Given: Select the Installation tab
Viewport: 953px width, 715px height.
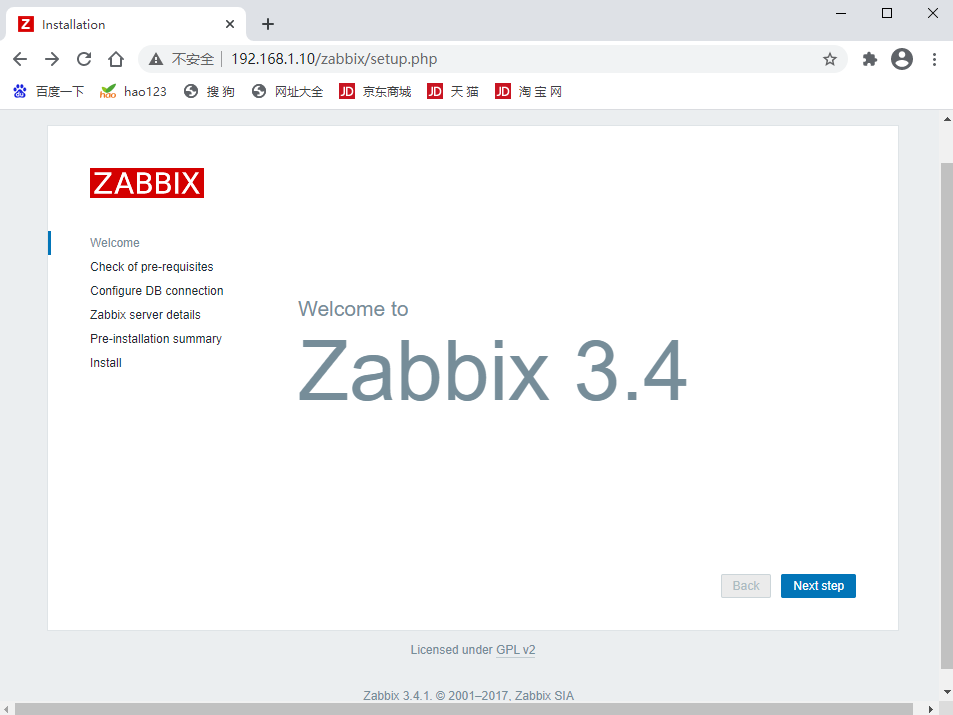Looking at the screenshot, I should tap(126, 24).
